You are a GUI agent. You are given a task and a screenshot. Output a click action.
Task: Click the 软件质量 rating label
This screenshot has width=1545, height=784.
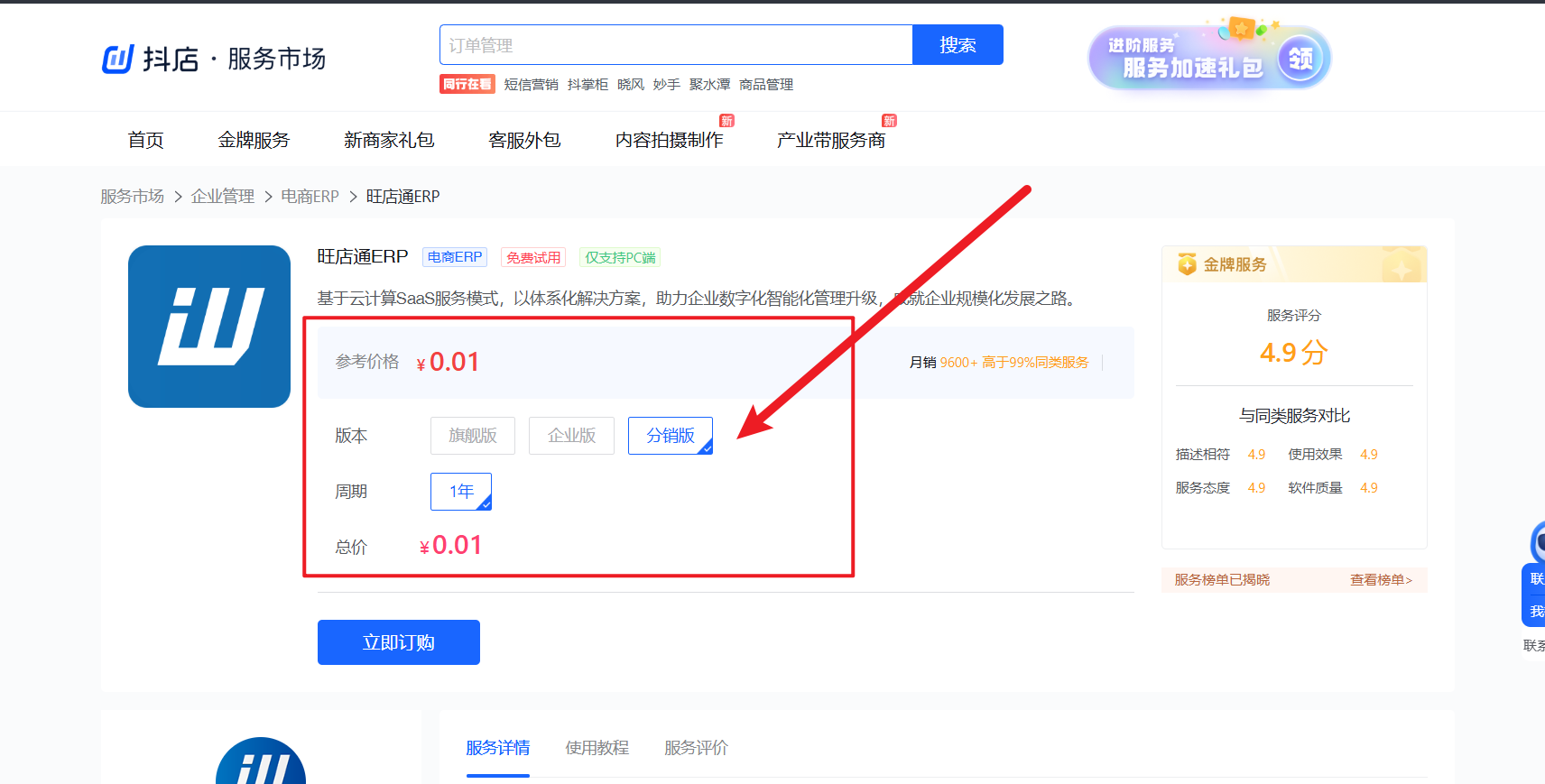coord(1315,488)
